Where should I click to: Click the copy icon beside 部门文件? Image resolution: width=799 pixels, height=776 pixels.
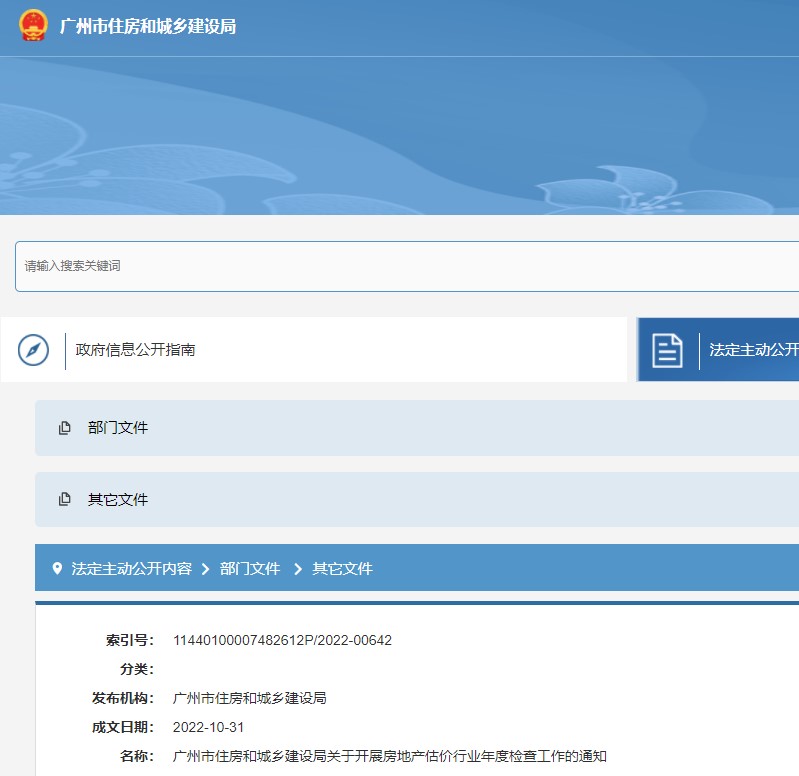point(65,428)
